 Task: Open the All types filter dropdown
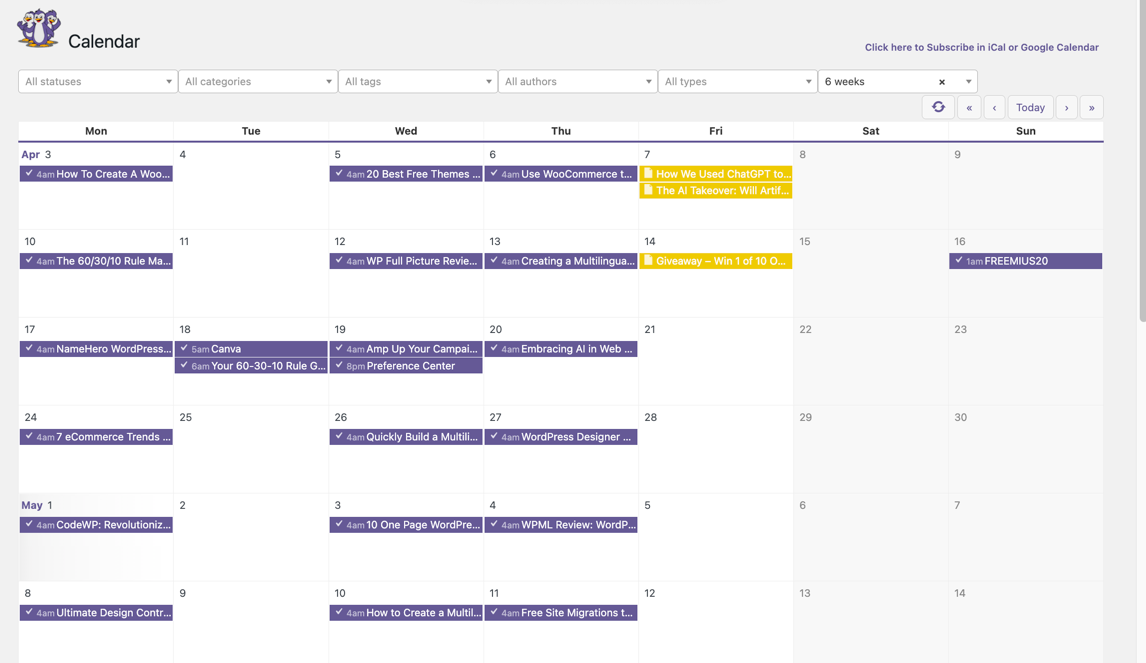(x=737, y=81)
